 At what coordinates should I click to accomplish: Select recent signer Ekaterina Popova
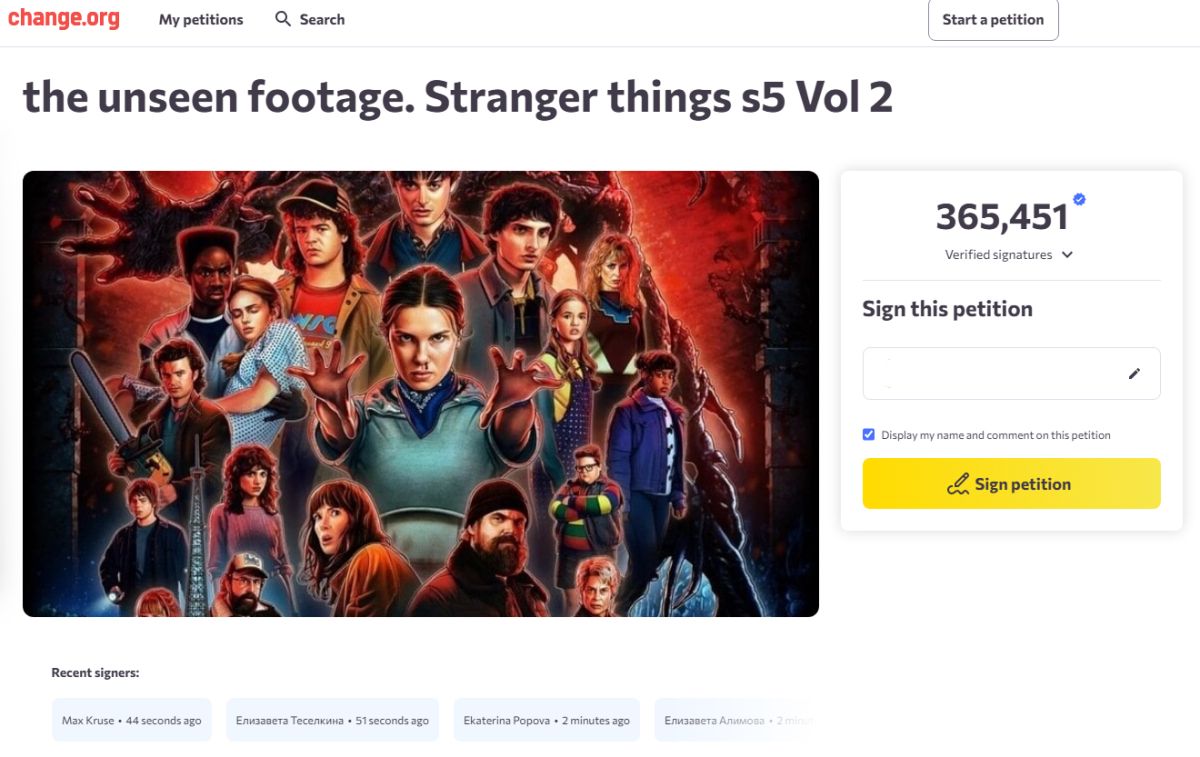coord(546,720)
